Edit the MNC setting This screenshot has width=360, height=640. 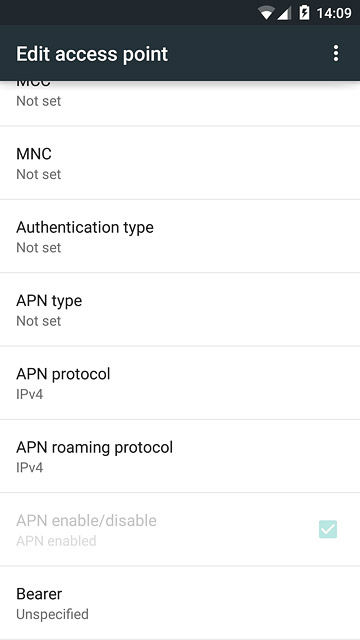(x=180, y=163)
